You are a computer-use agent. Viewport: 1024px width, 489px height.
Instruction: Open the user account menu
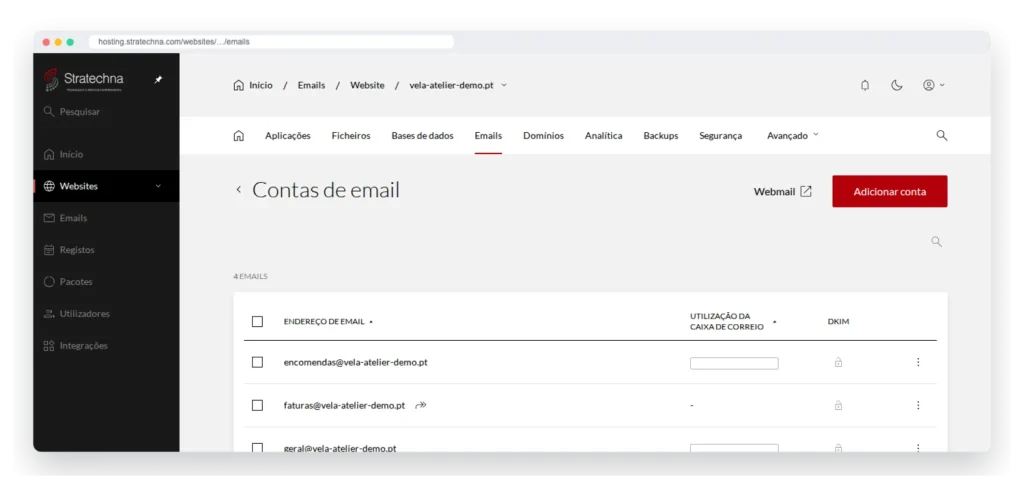[933, 86]
